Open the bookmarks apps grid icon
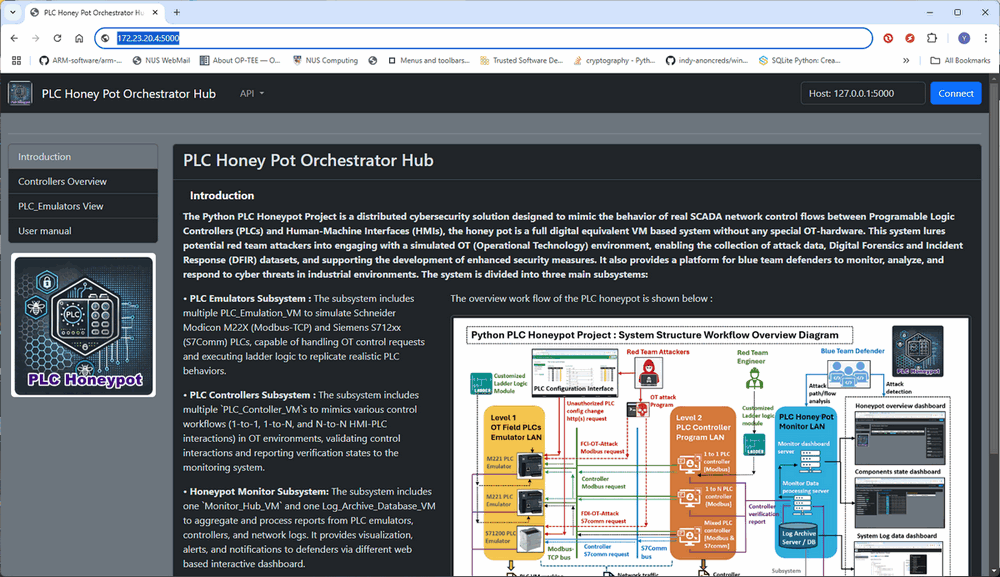1000x577 pixels. point(17,61)
